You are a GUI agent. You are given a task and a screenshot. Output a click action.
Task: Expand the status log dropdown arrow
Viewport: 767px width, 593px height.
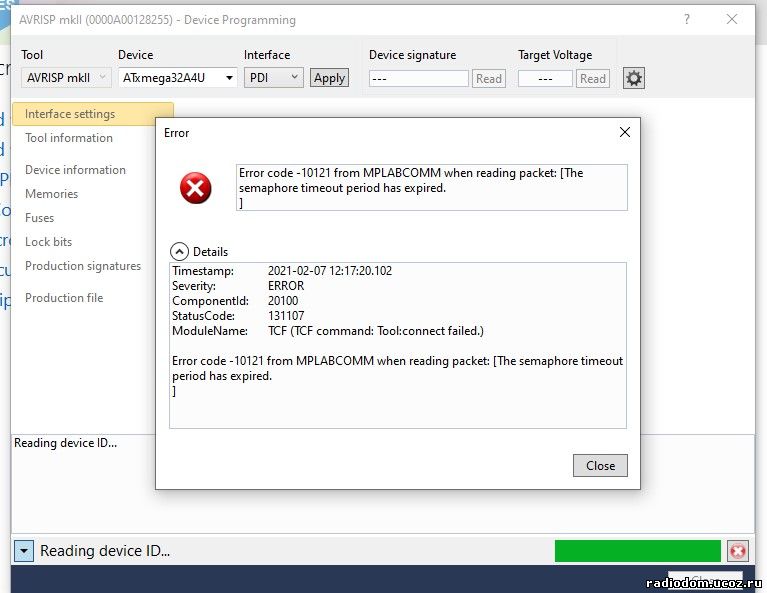23,551
